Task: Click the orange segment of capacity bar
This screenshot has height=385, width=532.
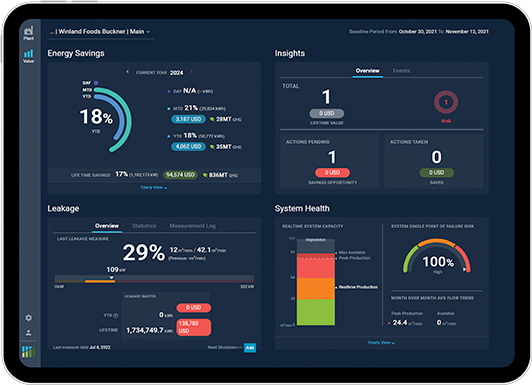Action: pos(316,289)
